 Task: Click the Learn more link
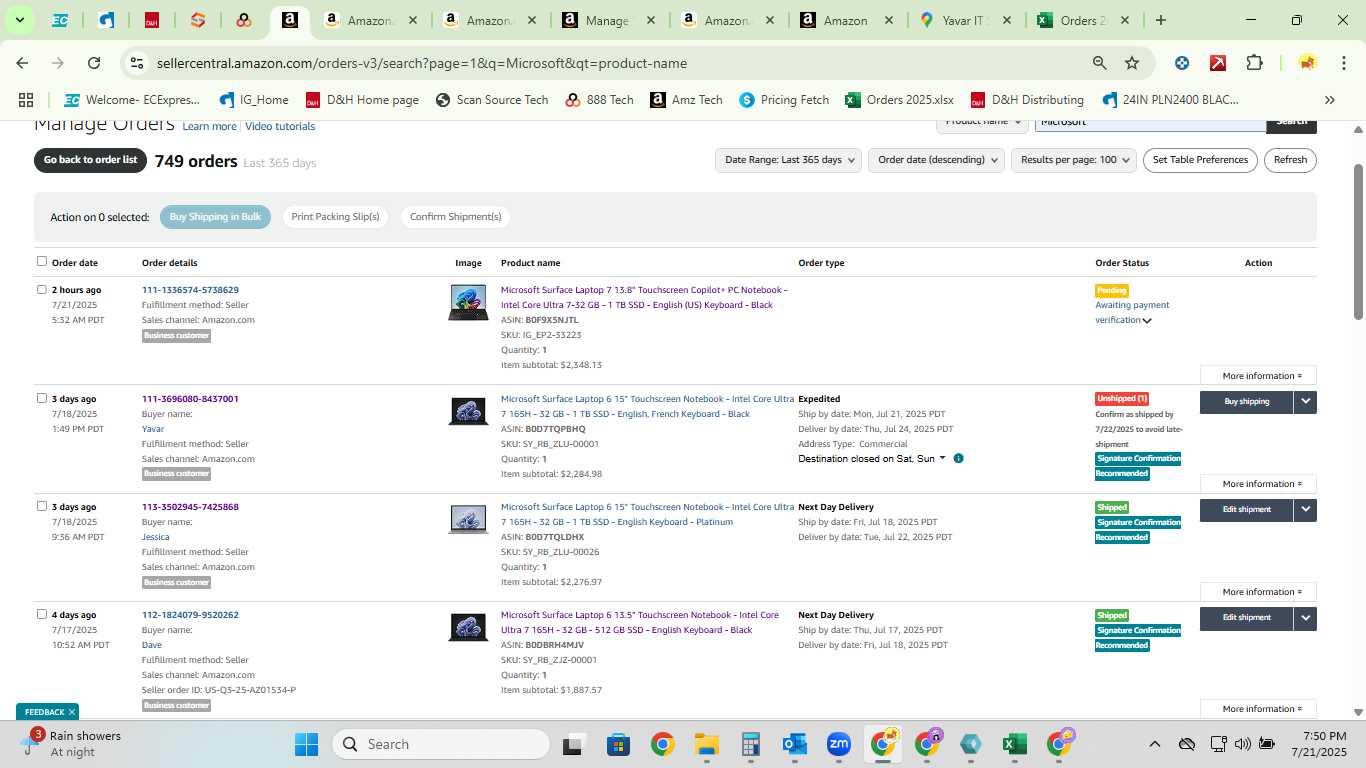coord(209,127)
